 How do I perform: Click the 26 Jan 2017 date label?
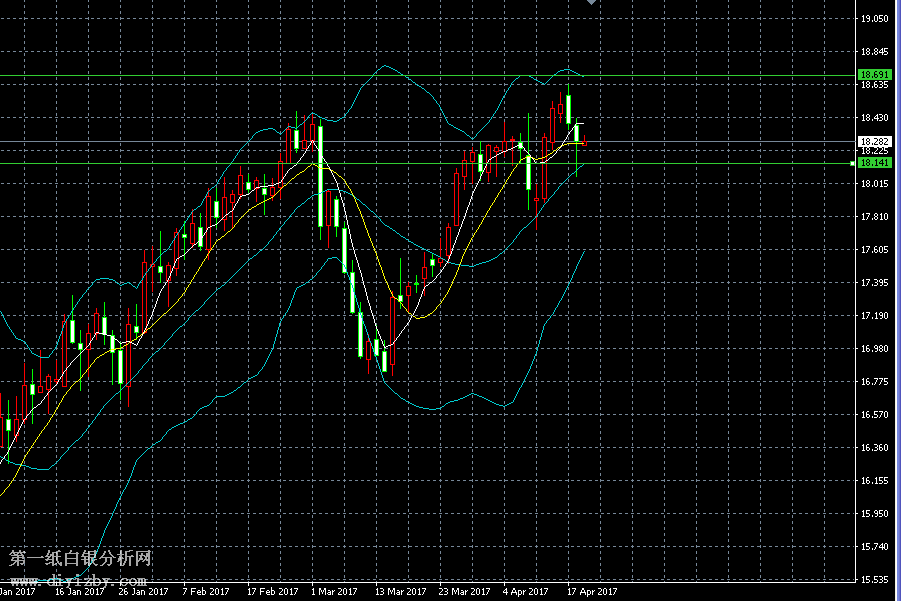click(142, 592)
